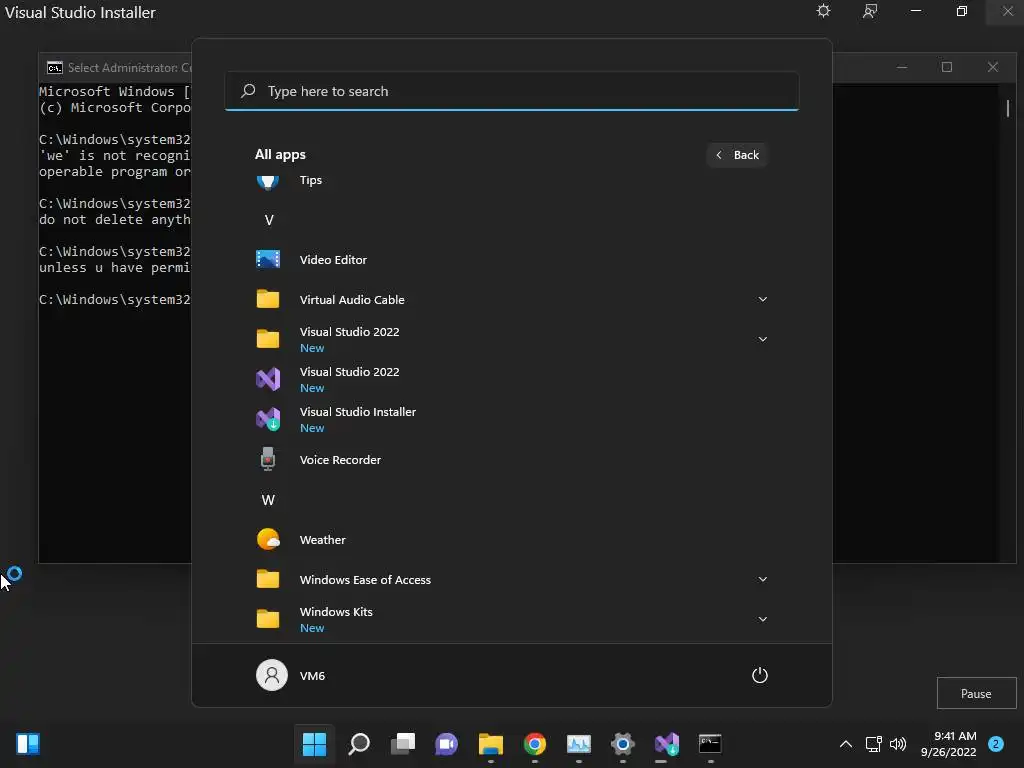Click the New label under Visual Studio Installer
Image resolution: width=1024 pixels, height=768 pixels.
pyautogui.click(x=312, y=428)
